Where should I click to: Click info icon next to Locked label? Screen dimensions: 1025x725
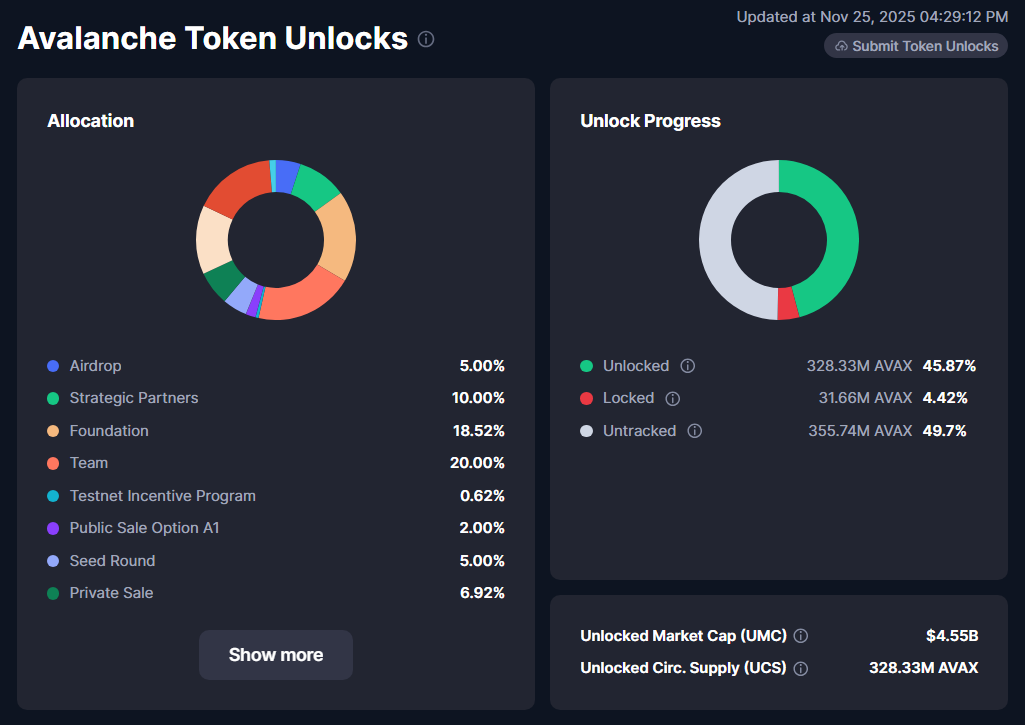tap(673, 398)
